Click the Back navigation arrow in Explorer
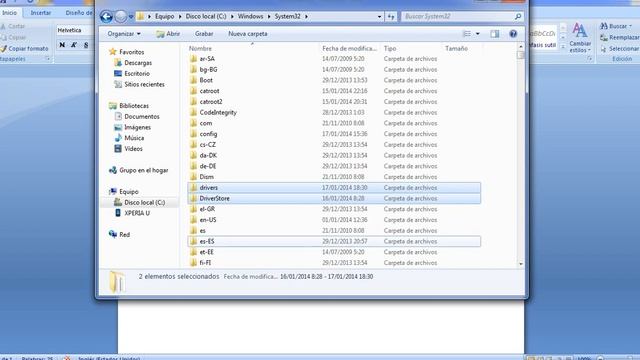This screenshot has height=360, width=640. click(107, 17)
